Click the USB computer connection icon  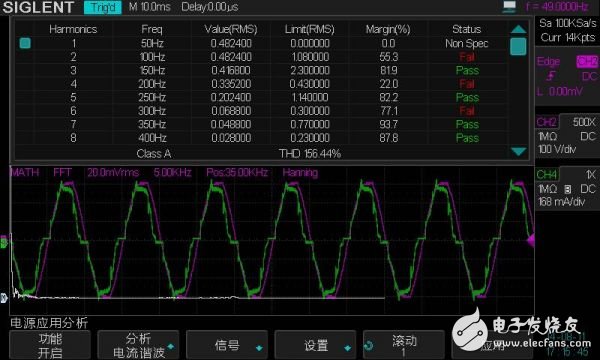coord(509,7)
